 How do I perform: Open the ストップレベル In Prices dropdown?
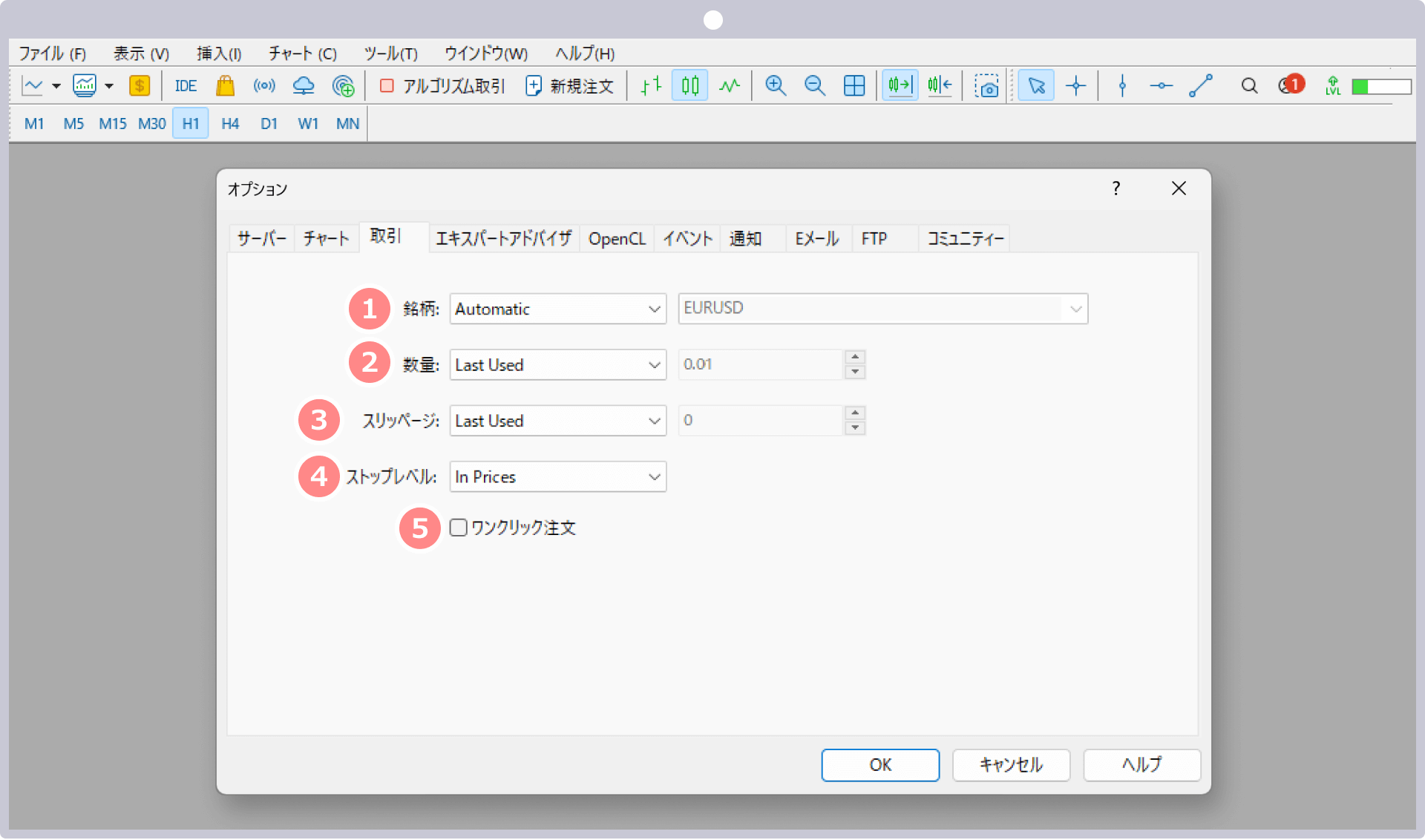pyautogui.click(x=558, y=477)
